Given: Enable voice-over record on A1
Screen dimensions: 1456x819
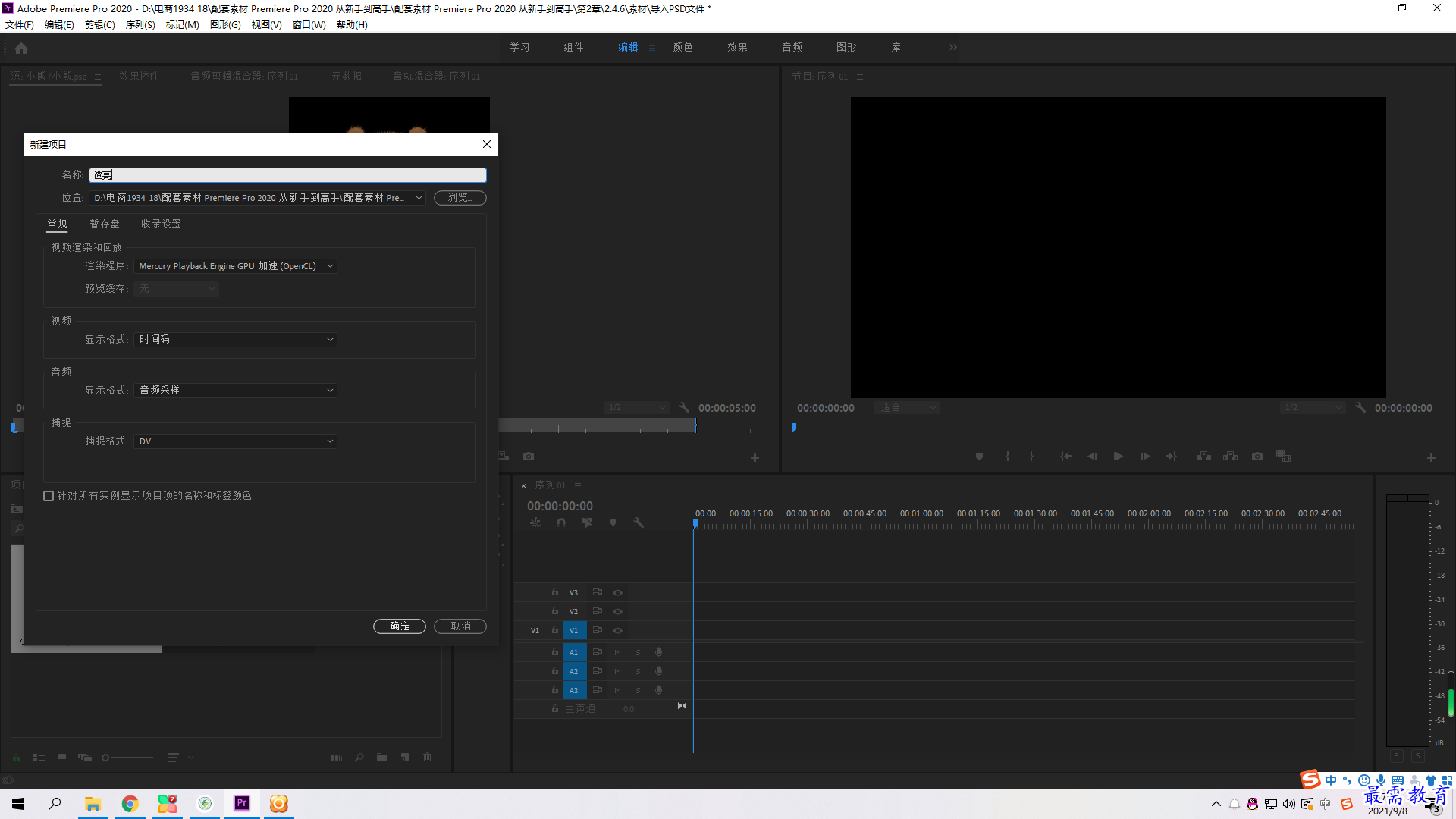Looking at the screenshot, I should (658, 653).
